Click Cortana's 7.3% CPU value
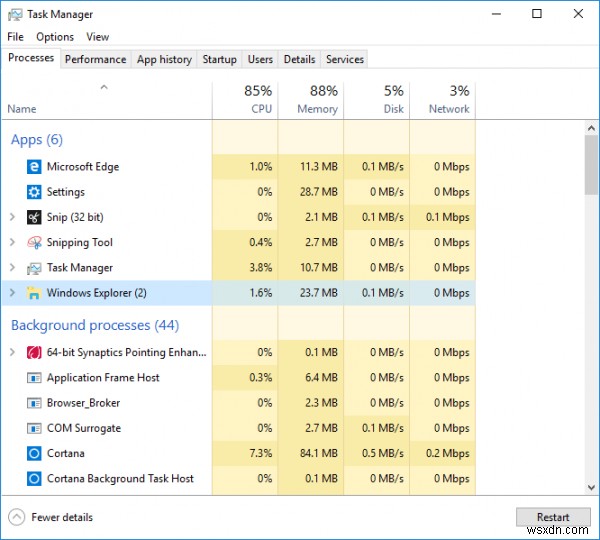600x540 pixels. (x=261, y=454)
